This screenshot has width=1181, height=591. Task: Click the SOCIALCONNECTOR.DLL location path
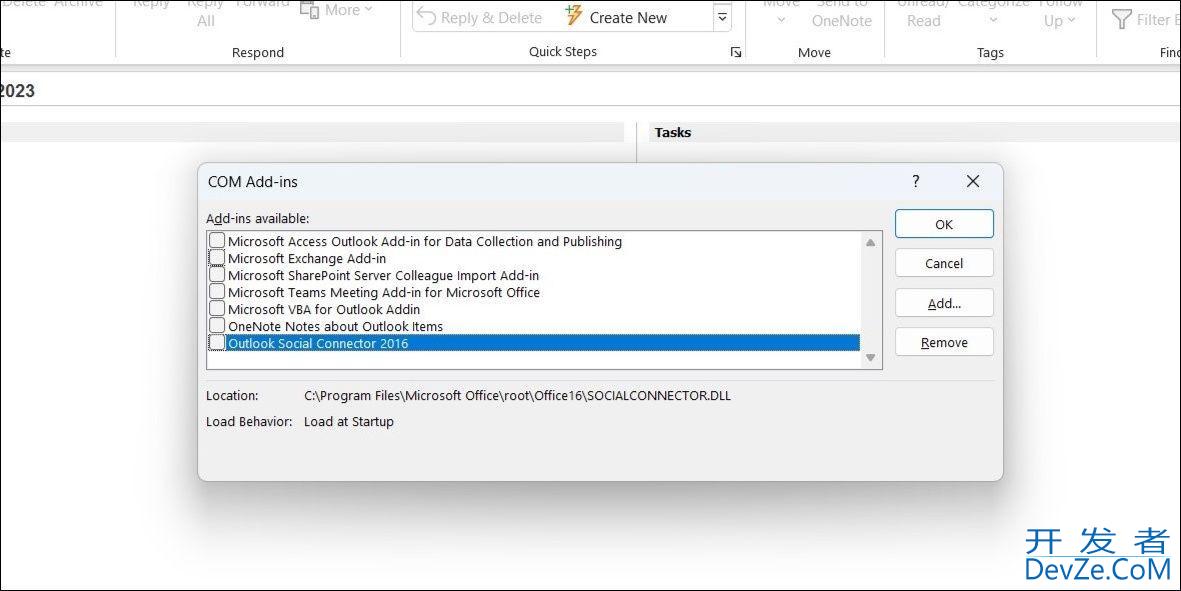(x=517, y=395)
